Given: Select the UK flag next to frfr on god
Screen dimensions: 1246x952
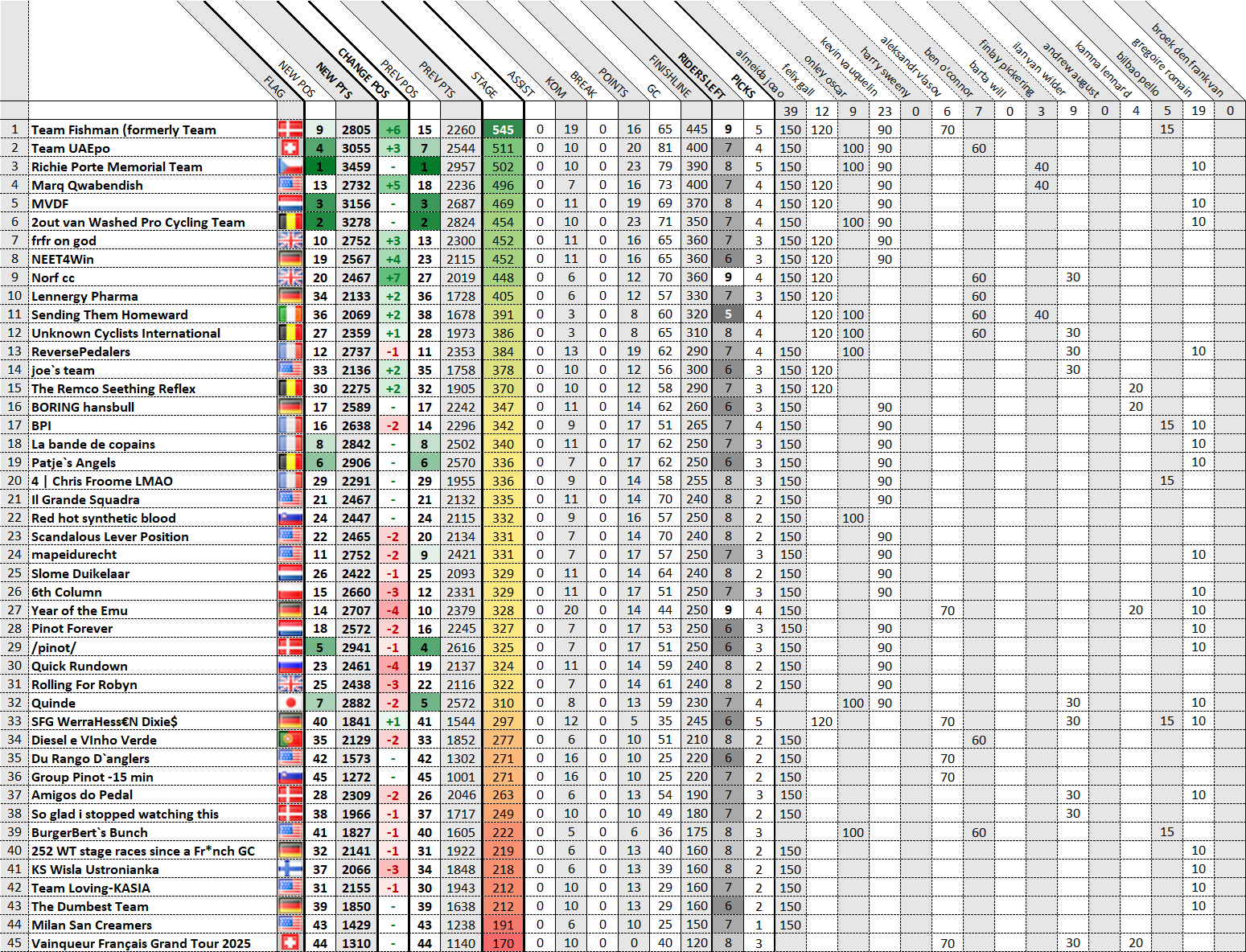Looking at the screenshot, I should (x=290, y=240).
